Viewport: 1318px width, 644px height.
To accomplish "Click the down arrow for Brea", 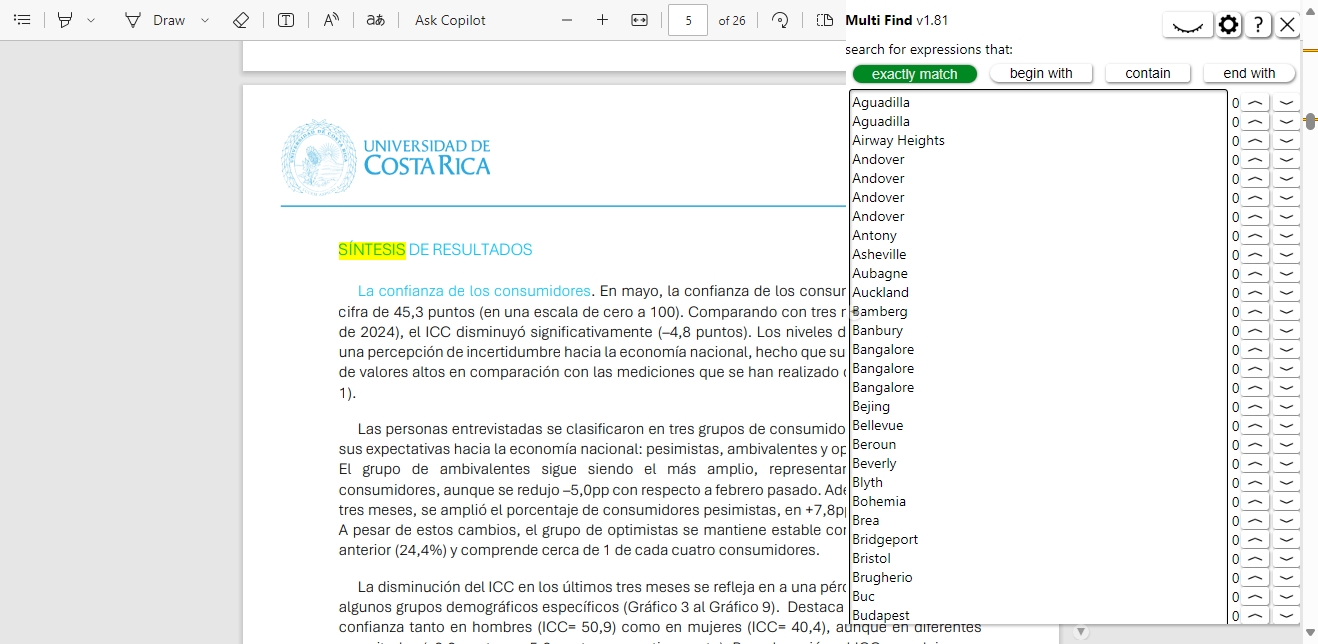I will (x=1286, y=521).
